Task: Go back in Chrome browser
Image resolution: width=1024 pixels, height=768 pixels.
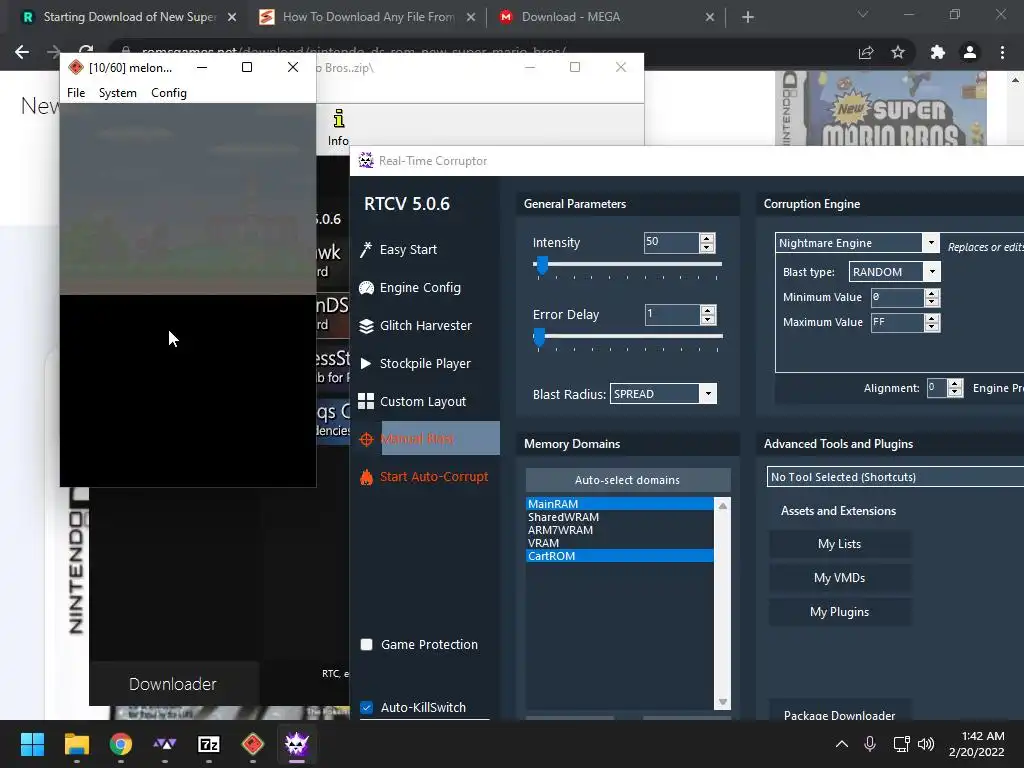Action: click(22, 52)
